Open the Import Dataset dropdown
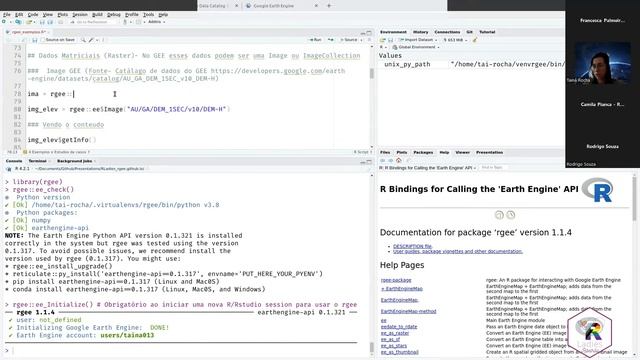The image size is (640, 360). tap(418, 40)
